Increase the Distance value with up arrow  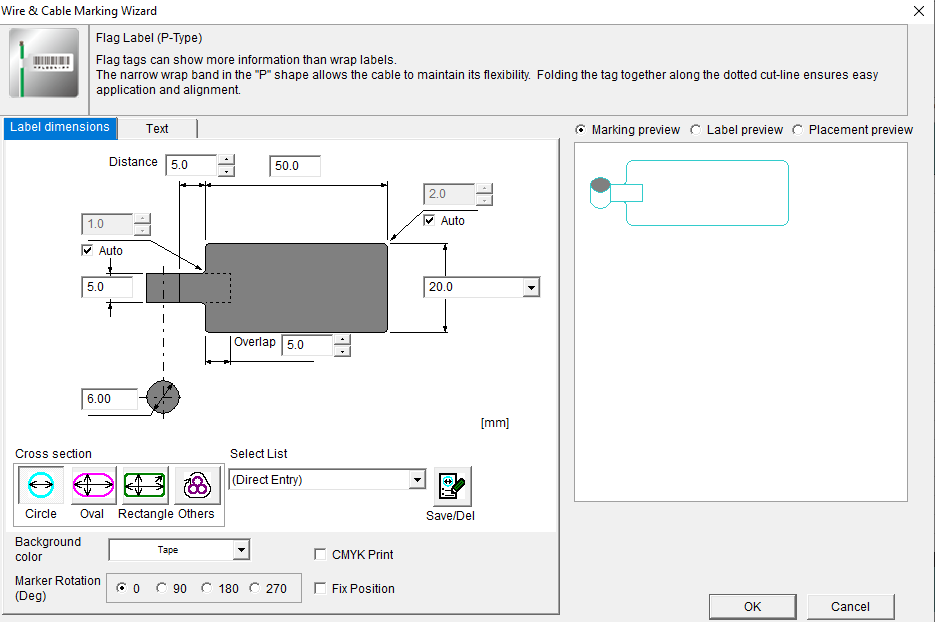227,159
